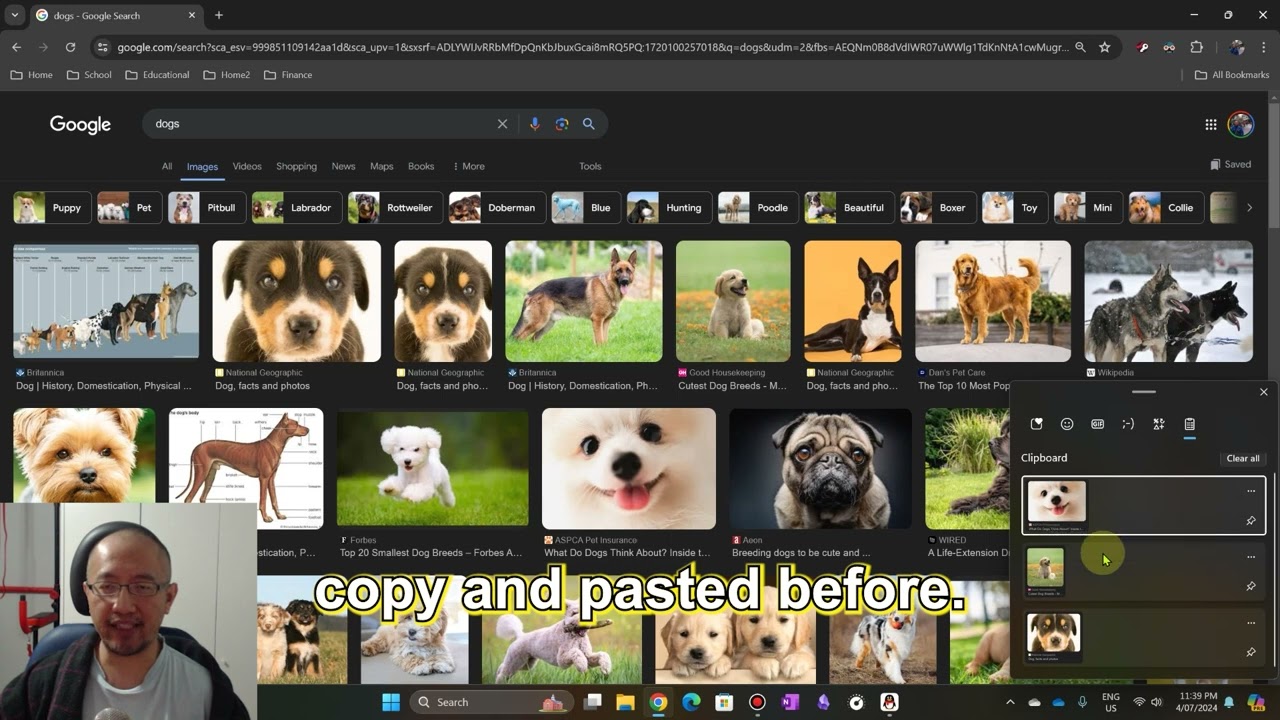Open OneNote from the taskbar
The width and height of the screenshot is (1280, 720).
click(x=790, y=702)
